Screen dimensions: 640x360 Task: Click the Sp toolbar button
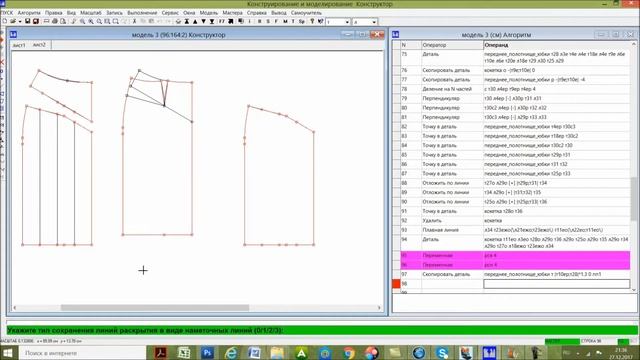click(302, 21)
